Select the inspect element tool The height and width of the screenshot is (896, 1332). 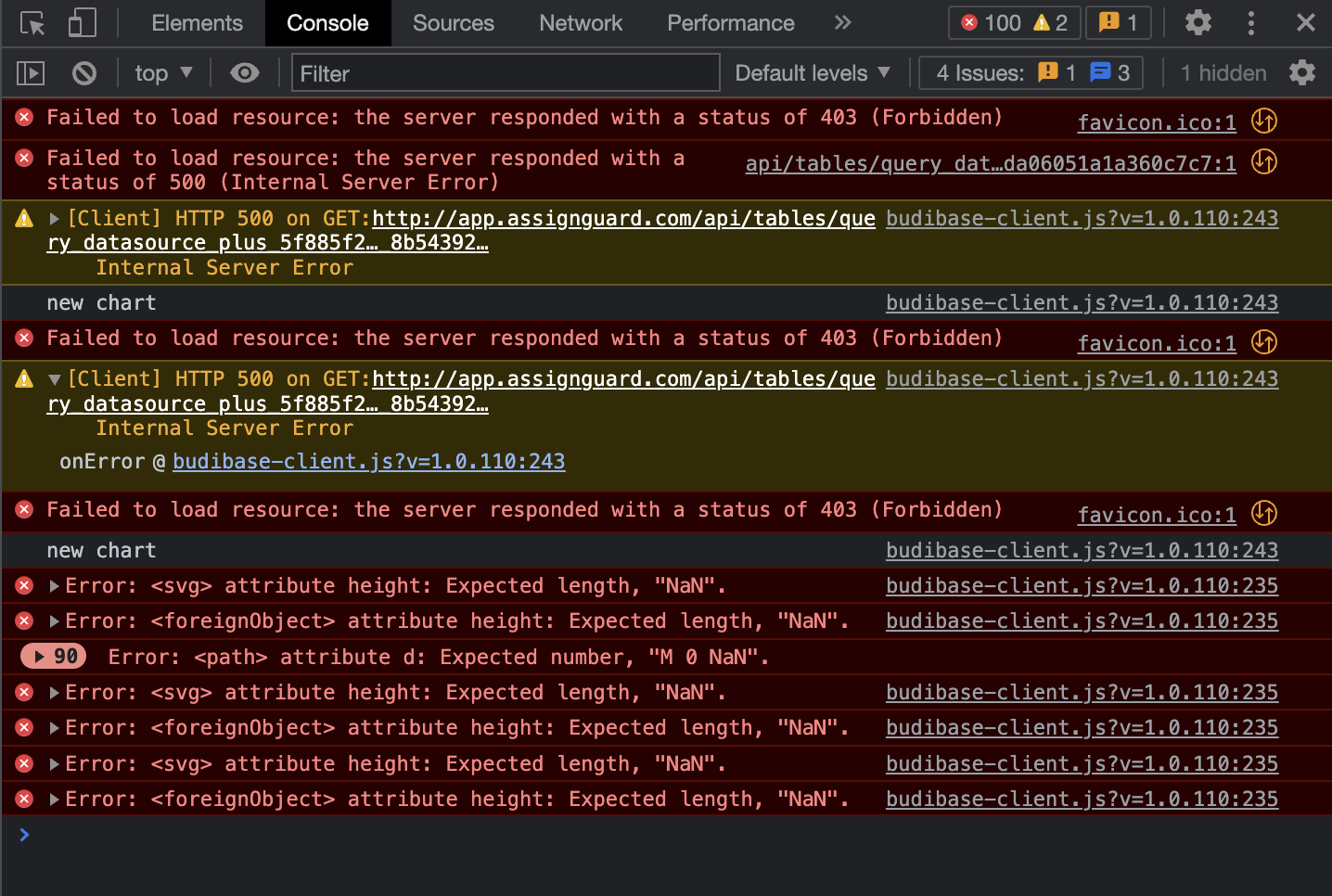pyautogui.click(x=32, y=22)
